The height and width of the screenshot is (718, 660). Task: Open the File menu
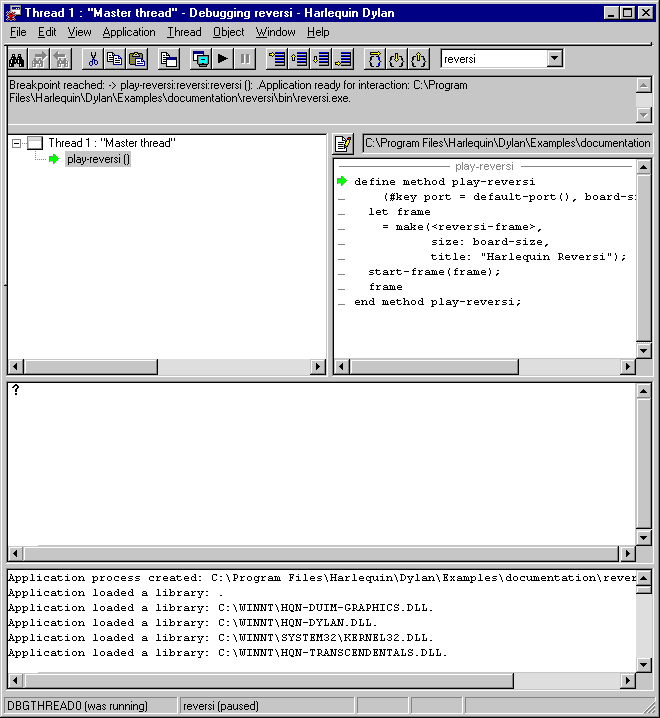[x=18, y=32]
